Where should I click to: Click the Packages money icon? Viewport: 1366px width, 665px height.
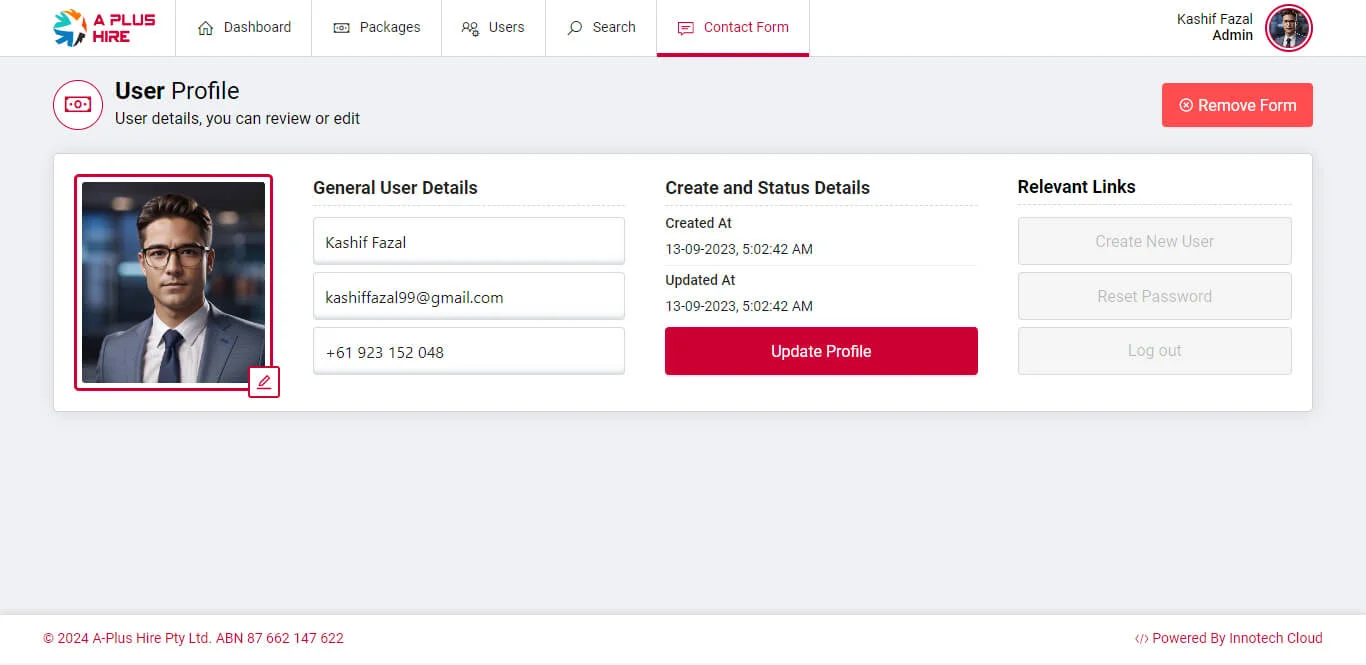coord(341,28)
